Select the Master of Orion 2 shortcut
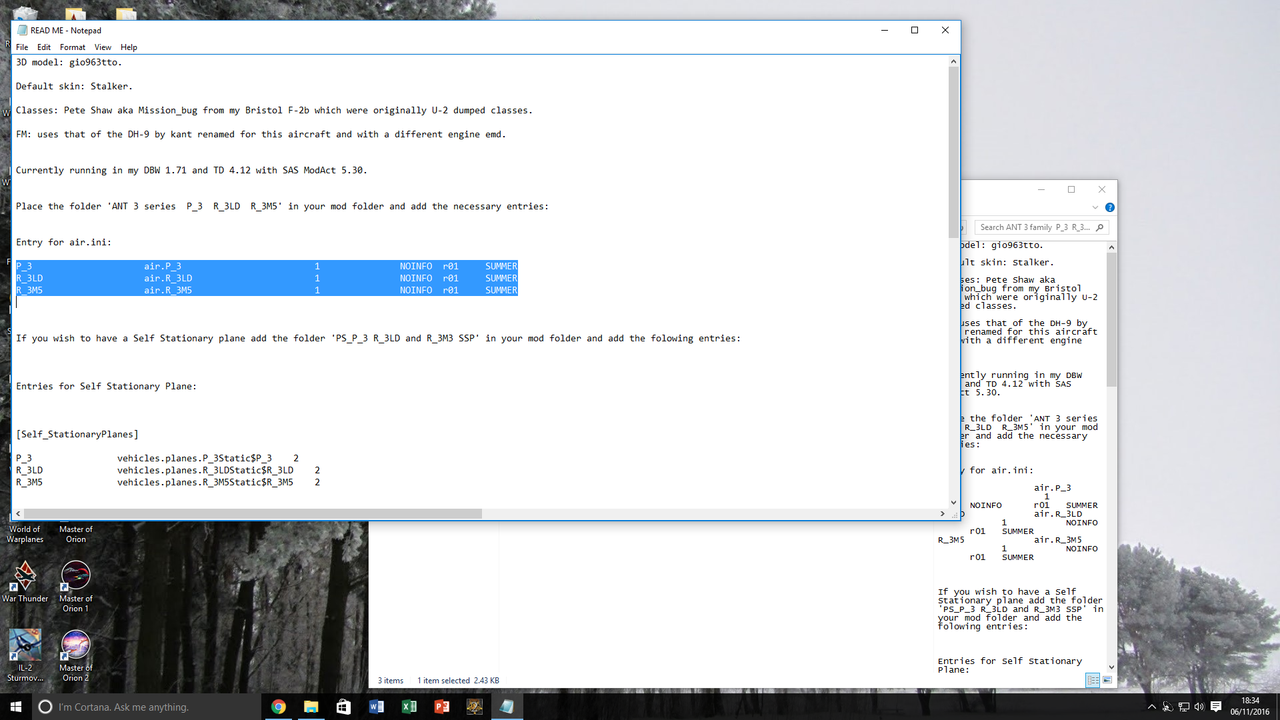The width and height of the screenshot is (1280, 720). click(76, 655)
